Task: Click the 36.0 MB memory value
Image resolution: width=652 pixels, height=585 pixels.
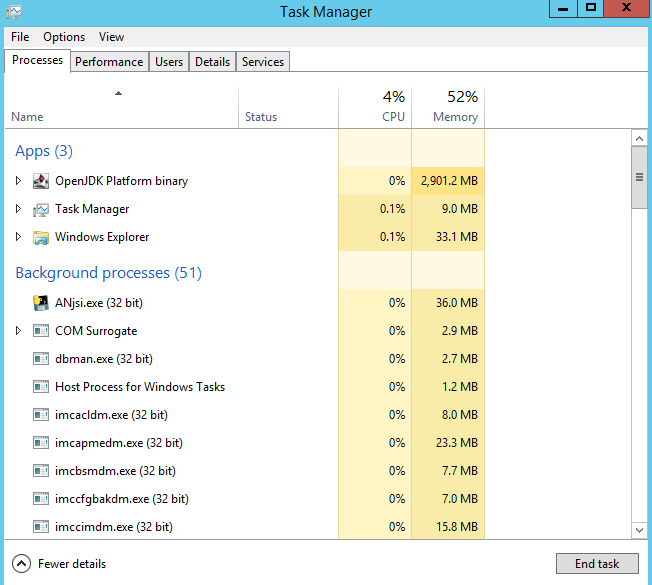Action: [457, 303]
